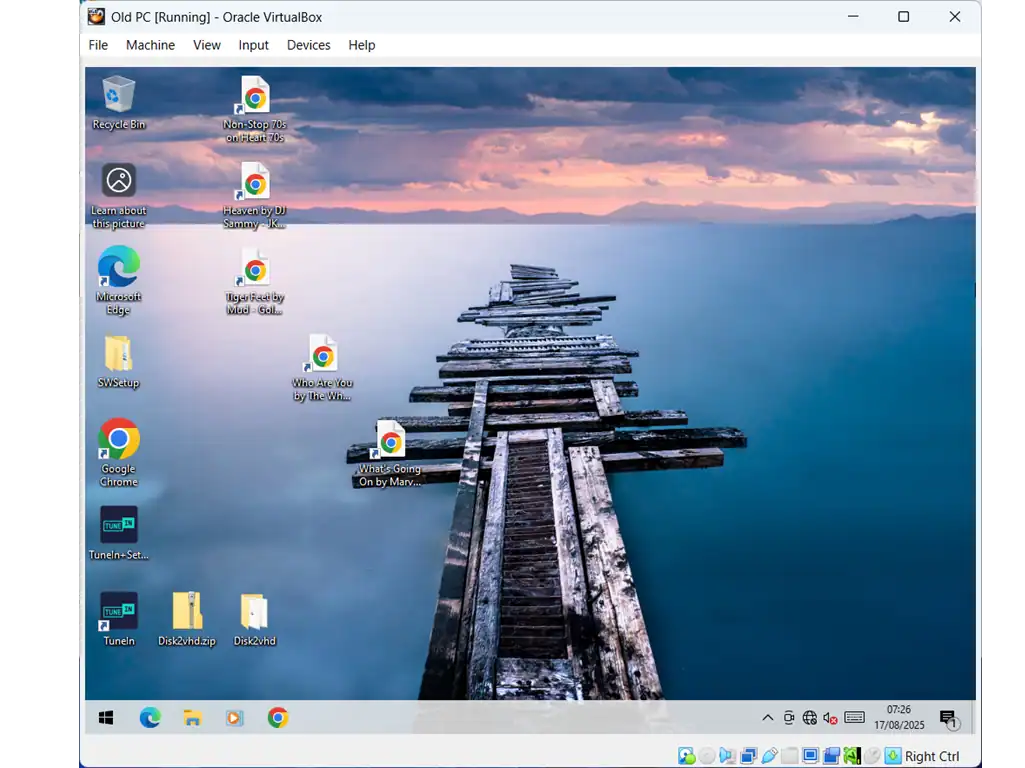Screen dimensions: 1025x768
Task: Open the Devices menu
Action: 308,45
